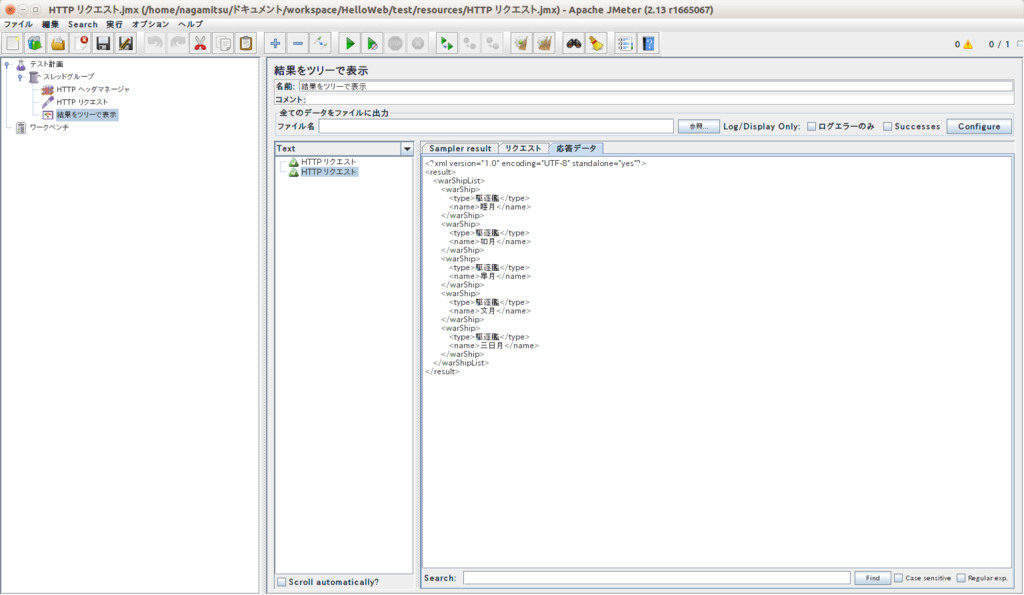1024x595 pixels.
Task: Paste using the clipboard toolbar icon
Action: pos(246,44)
